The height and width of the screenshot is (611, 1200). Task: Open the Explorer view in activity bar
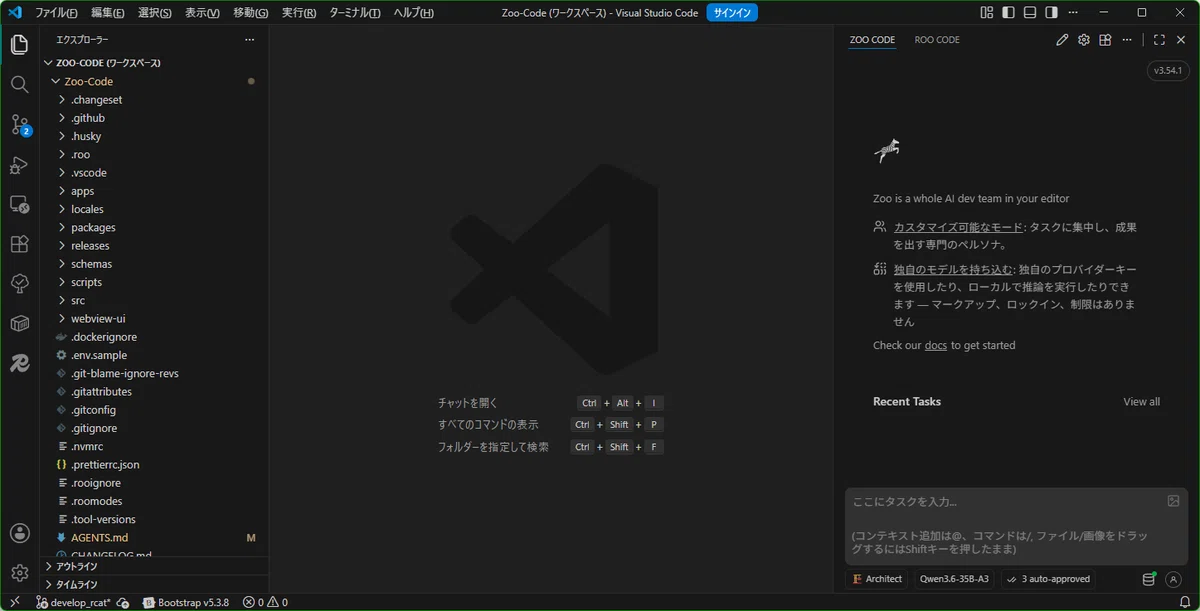[x=19, y=45]
